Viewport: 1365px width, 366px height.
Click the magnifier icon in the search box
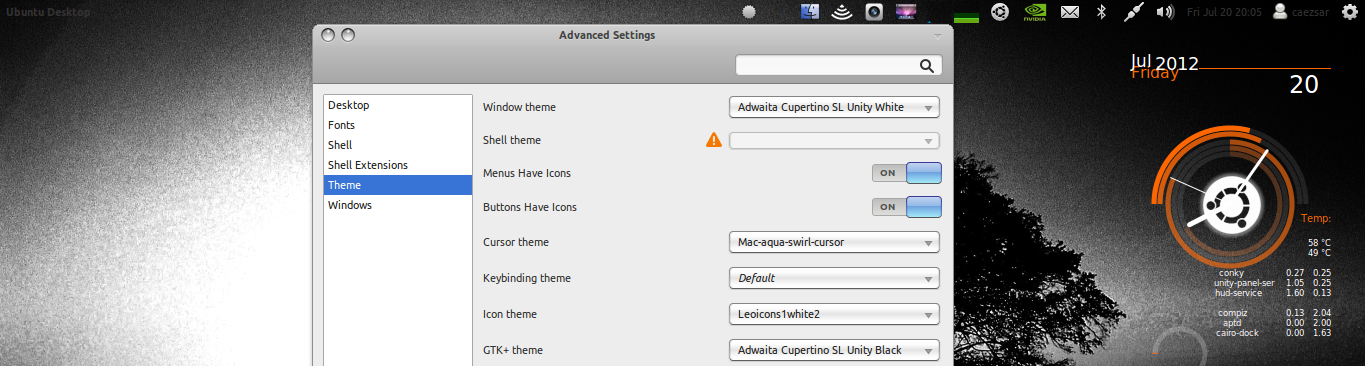(x=927, y=66)
